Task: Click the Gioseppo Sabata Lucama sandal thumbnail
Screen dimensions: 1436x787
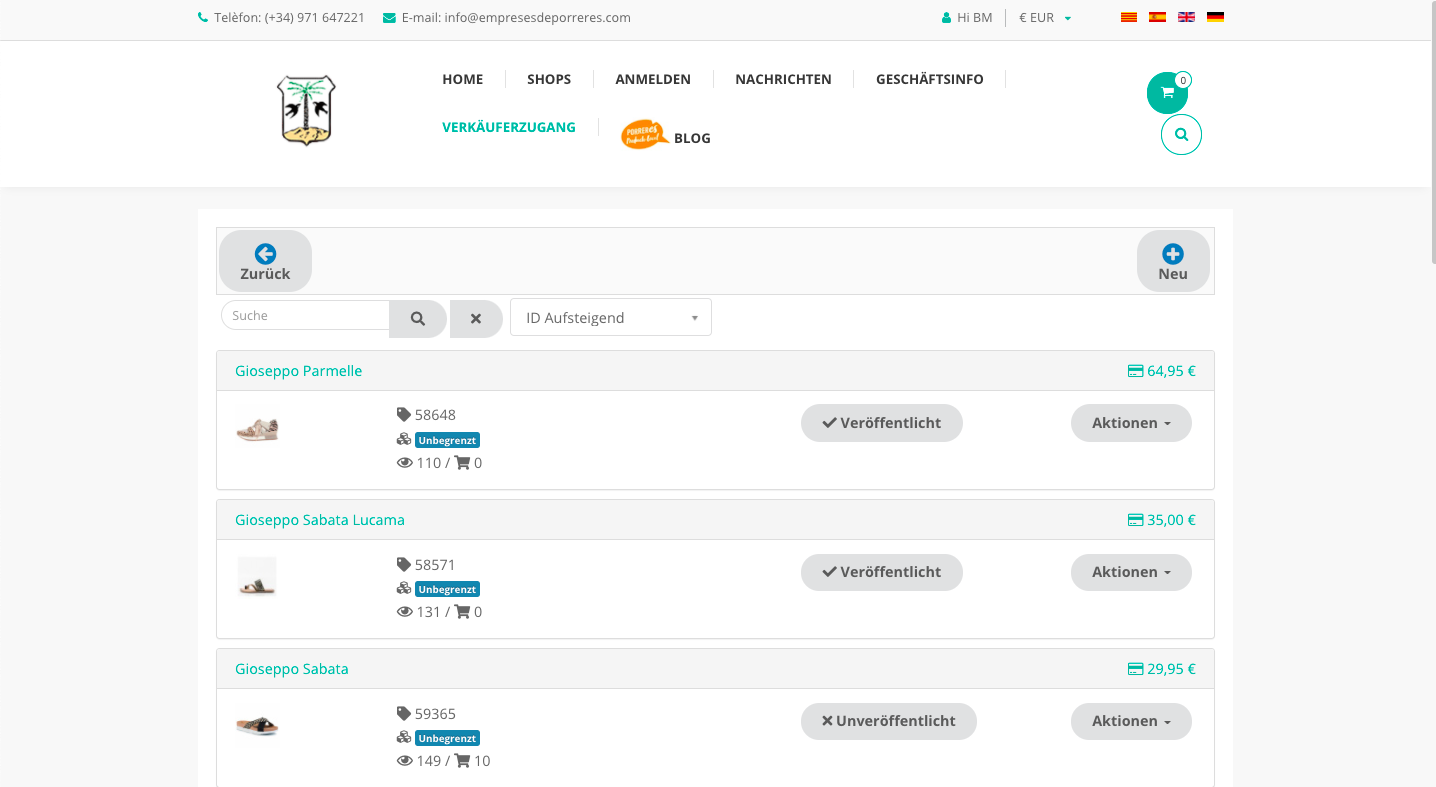Action: tap(257, 577)
